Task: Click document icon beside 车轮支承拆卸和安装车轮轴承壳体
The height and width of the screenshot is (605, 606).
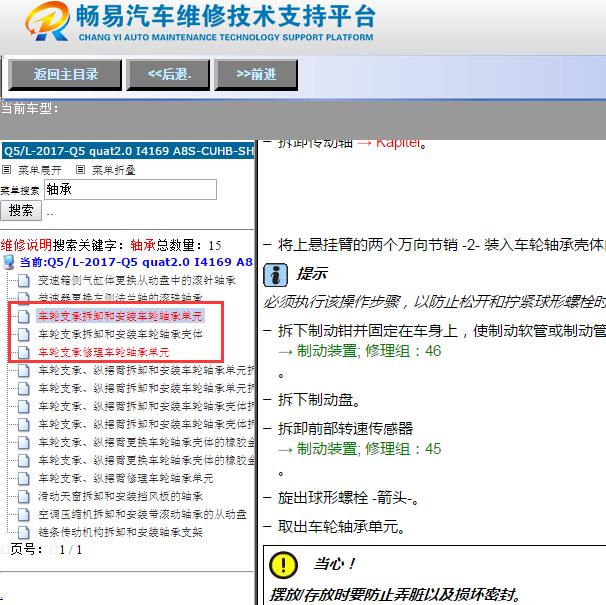Action: [x=24, y=334]
